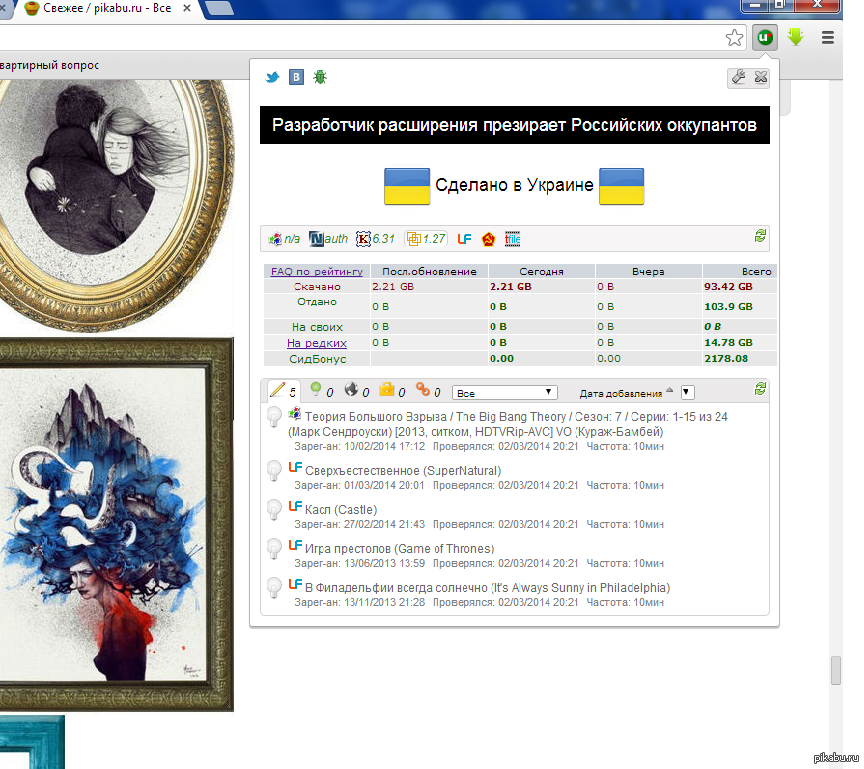
Task: Open Chrome's main menu button
Action: (828, 38)
